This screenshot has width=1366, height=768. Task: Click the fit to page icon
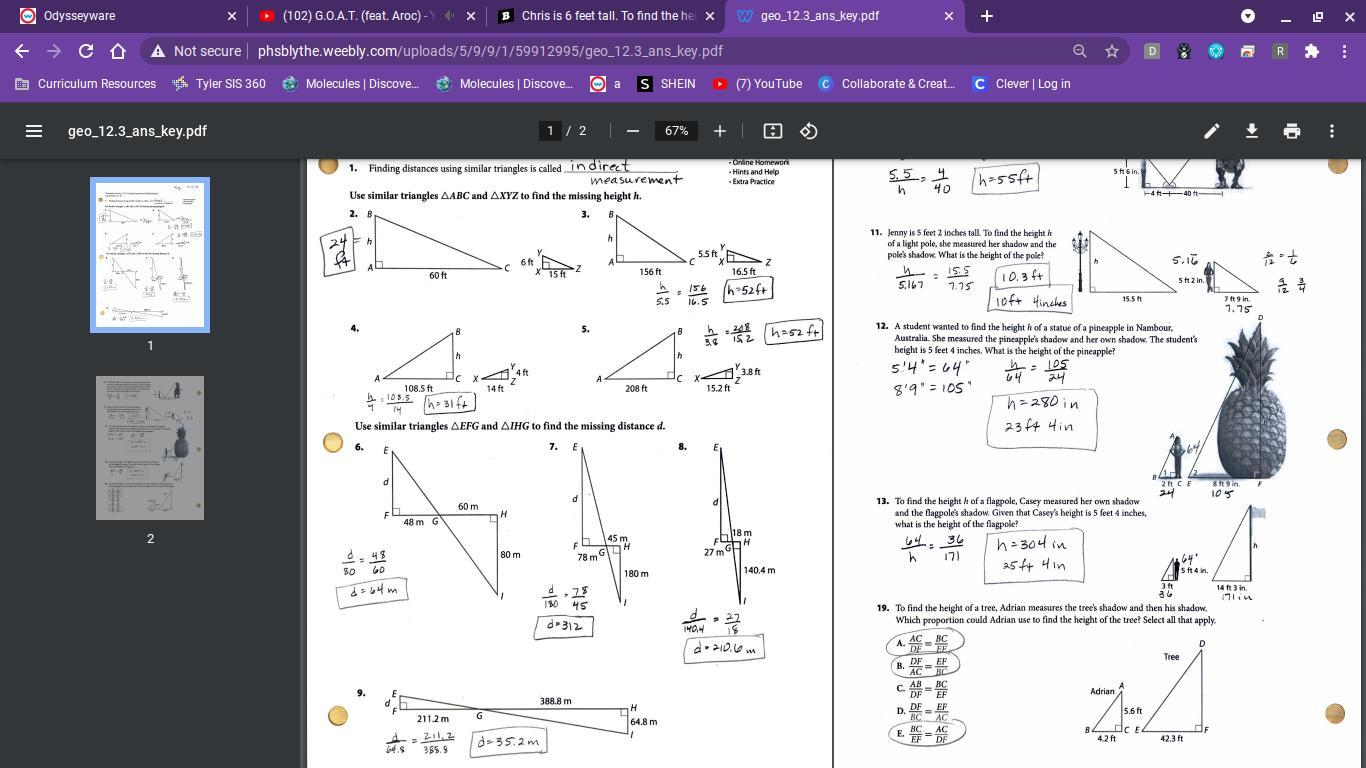[772, 131]
